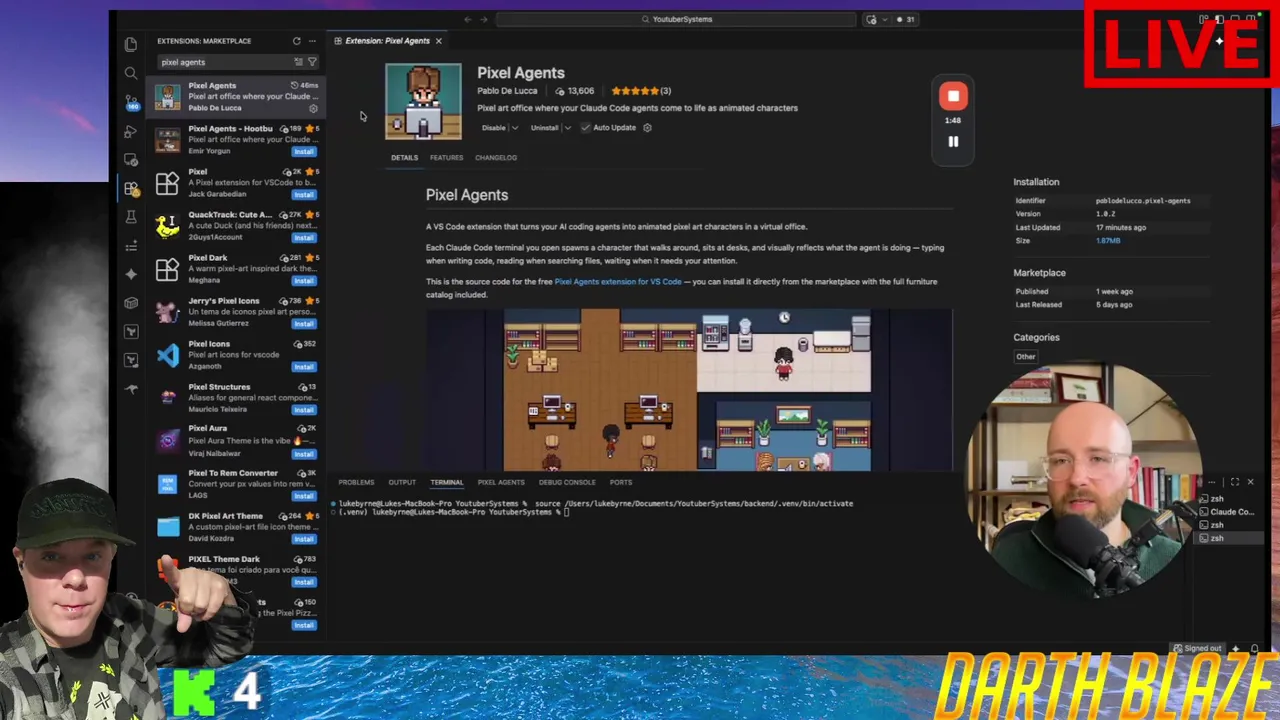Image resolution: width=1280 pixels, height=720 pixels.
Task: Refresh the Extensions Marketplace list
Action: coord(296,41)
